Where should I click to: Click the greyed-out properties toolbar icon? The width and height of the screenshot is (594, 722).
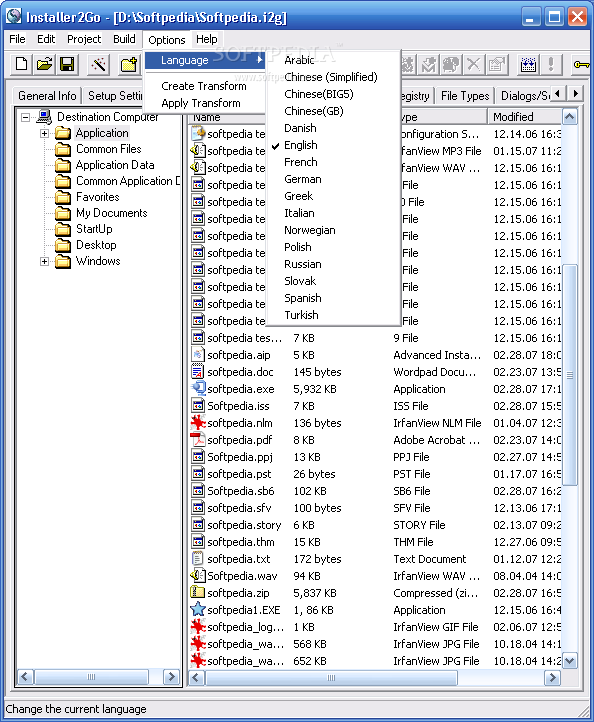497,64
